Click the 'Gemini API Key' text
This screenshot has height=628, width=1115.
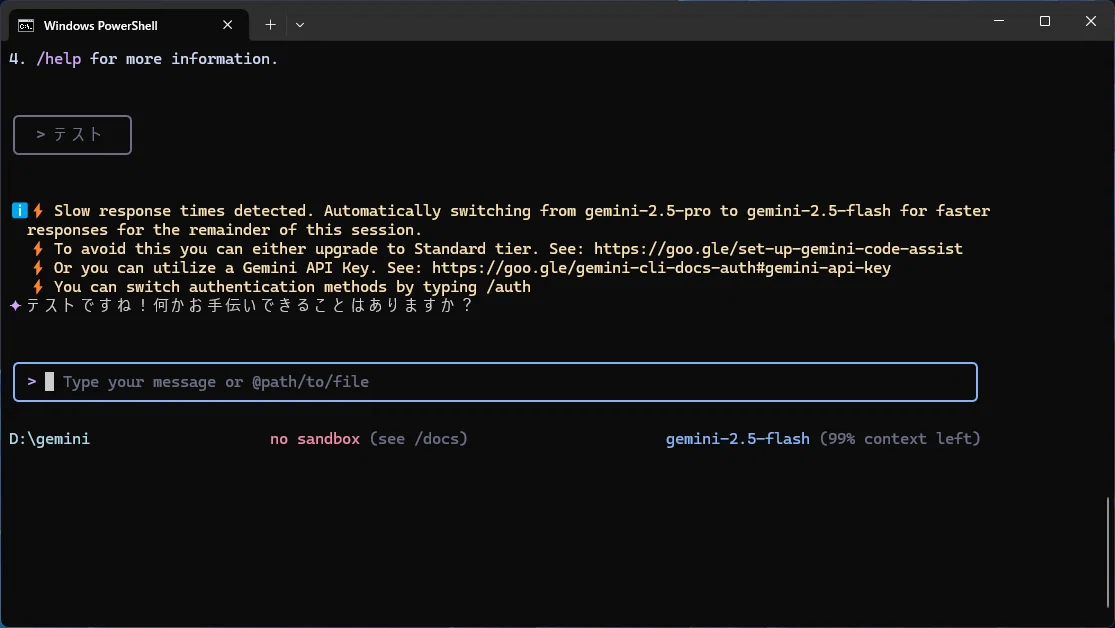(309, 268)
